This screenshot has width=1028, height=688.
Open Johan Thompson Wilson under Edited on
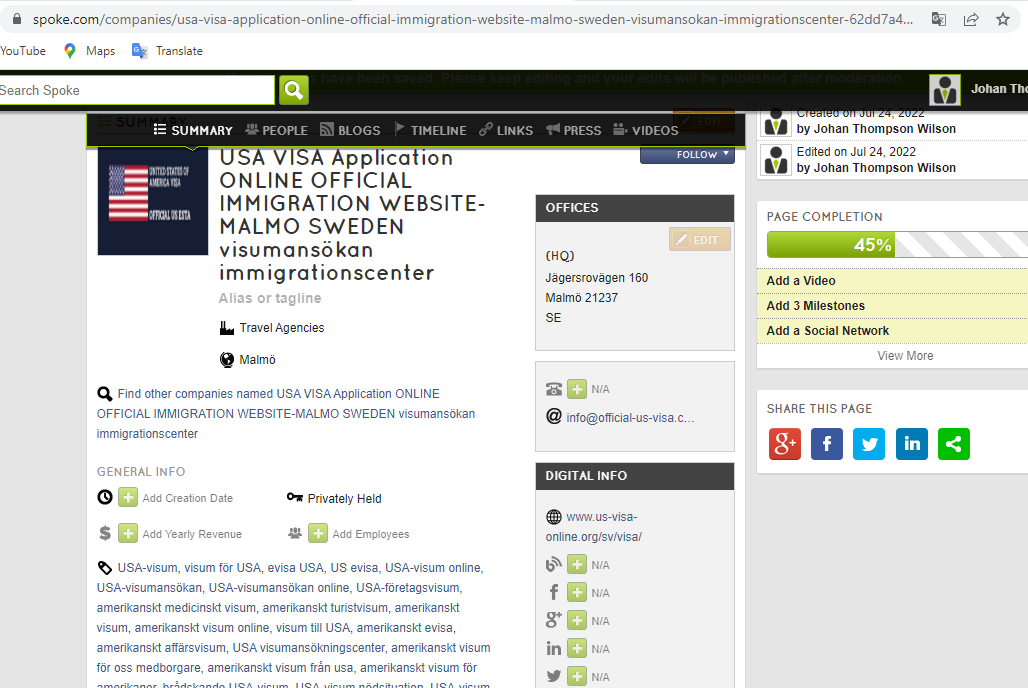(x=884, y=168)
